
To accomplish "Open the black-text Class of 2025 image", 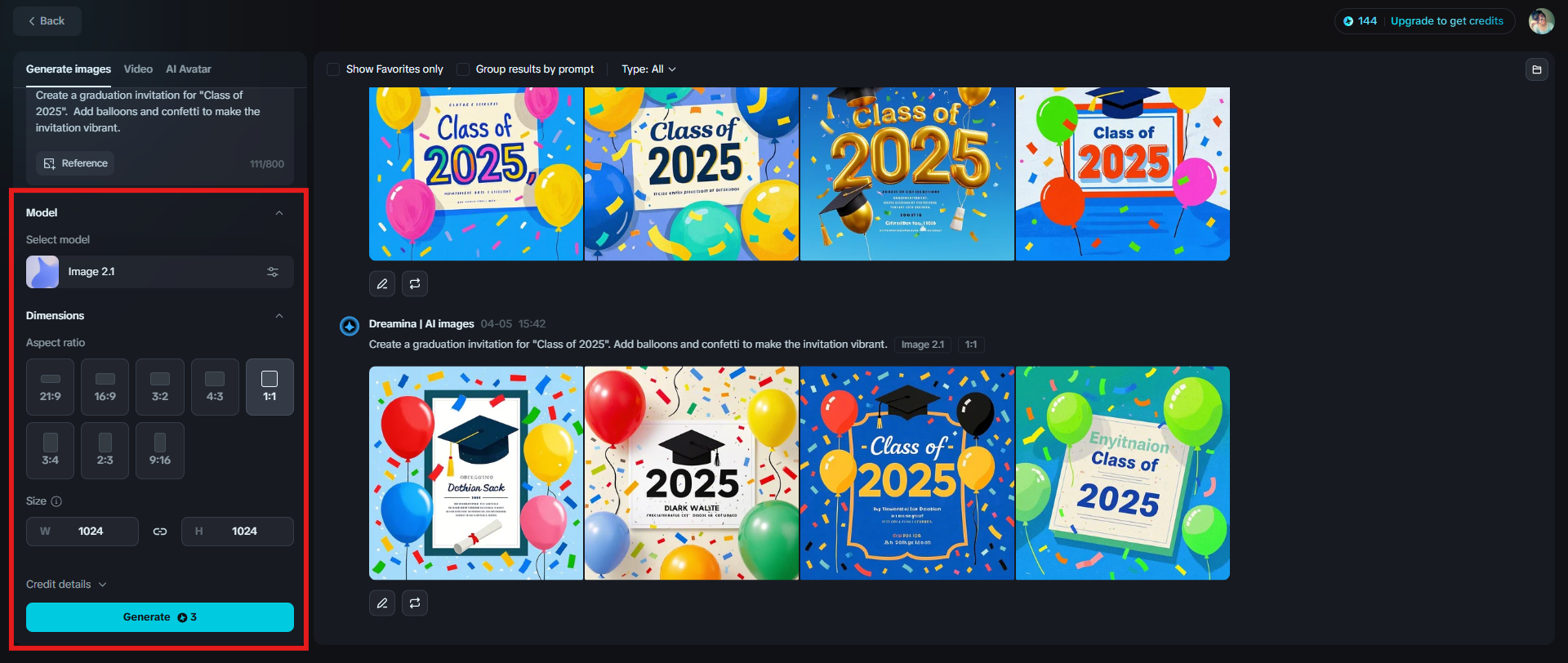I will tap(692, 175).
